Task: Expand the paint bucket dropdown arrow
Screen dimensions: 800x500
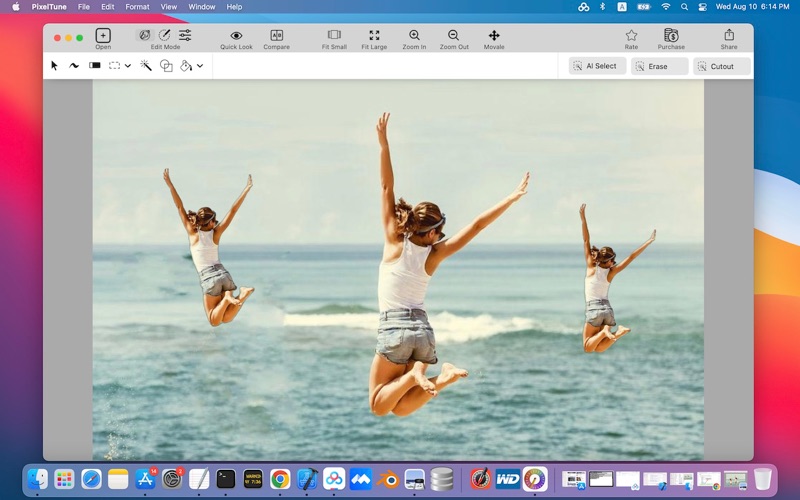Action: tap(200, 66)
